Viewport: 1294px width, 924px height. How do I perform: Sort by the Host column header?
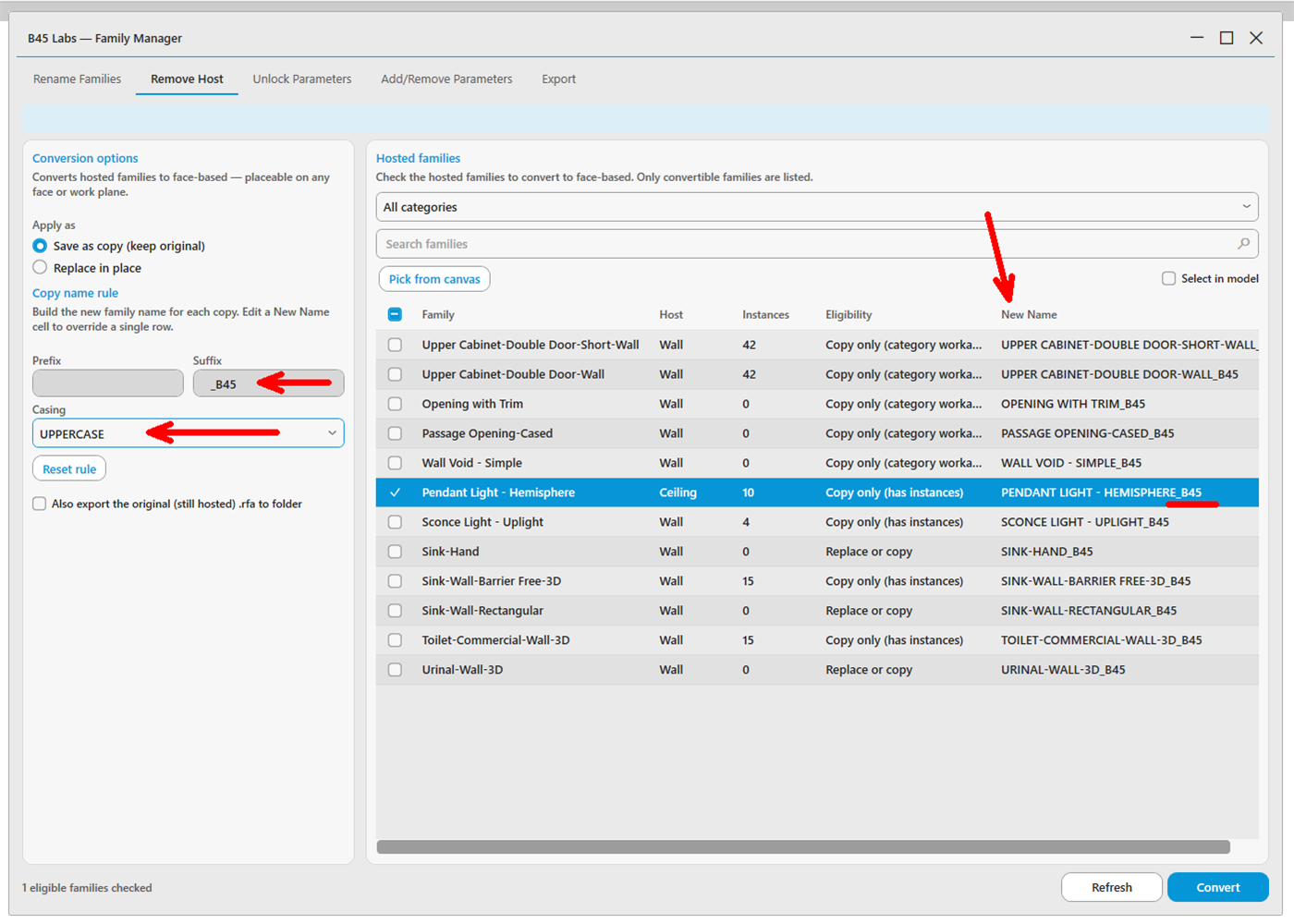pos(671,315)
